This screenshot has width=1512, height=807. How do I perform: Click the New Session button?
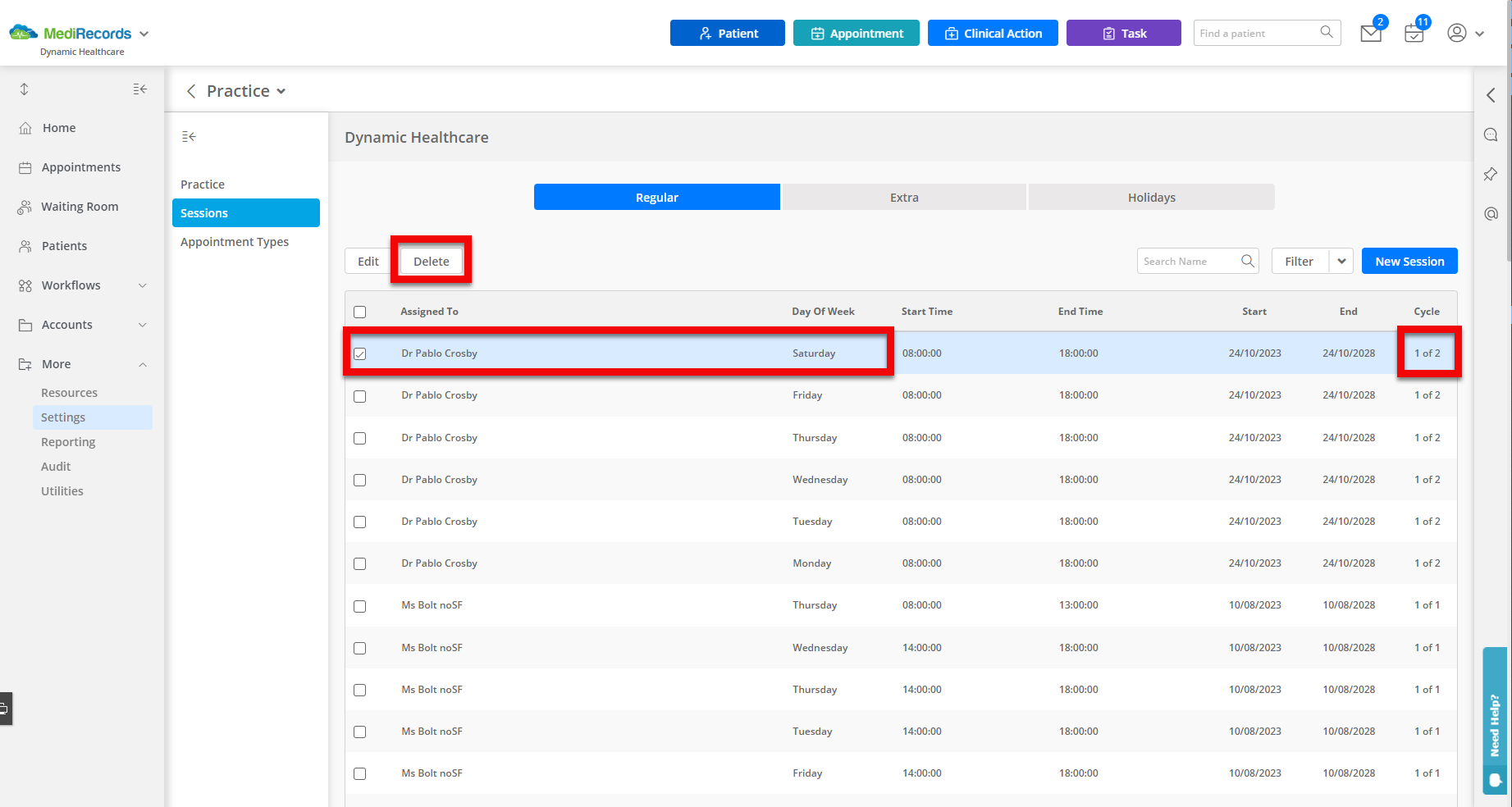(1409, 261)
